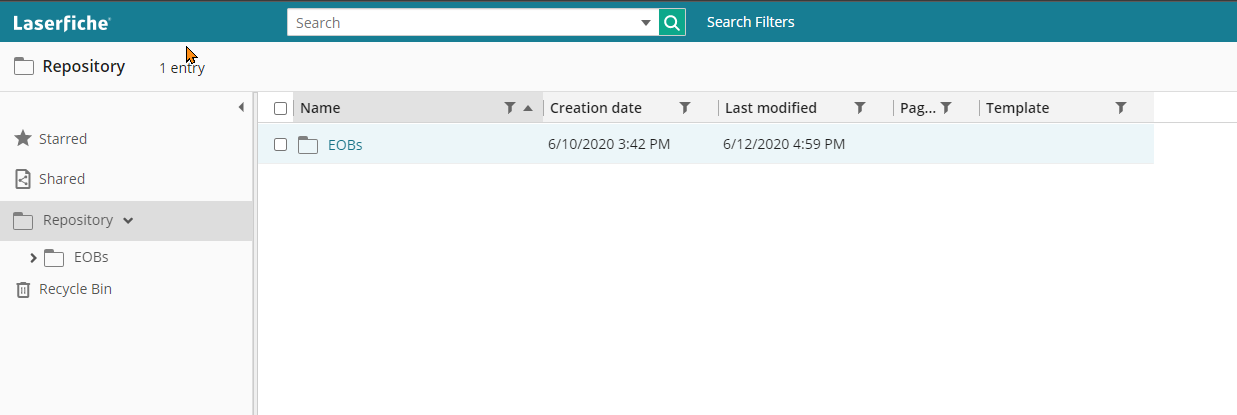This screenshot has width=1237, height=415.
Task: Sort by the Name column header
Action: coord(320,108)
